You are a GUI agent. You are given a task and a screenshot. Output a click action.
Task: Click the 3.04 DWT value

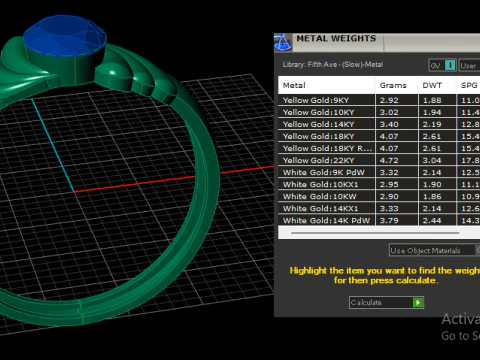432,160
